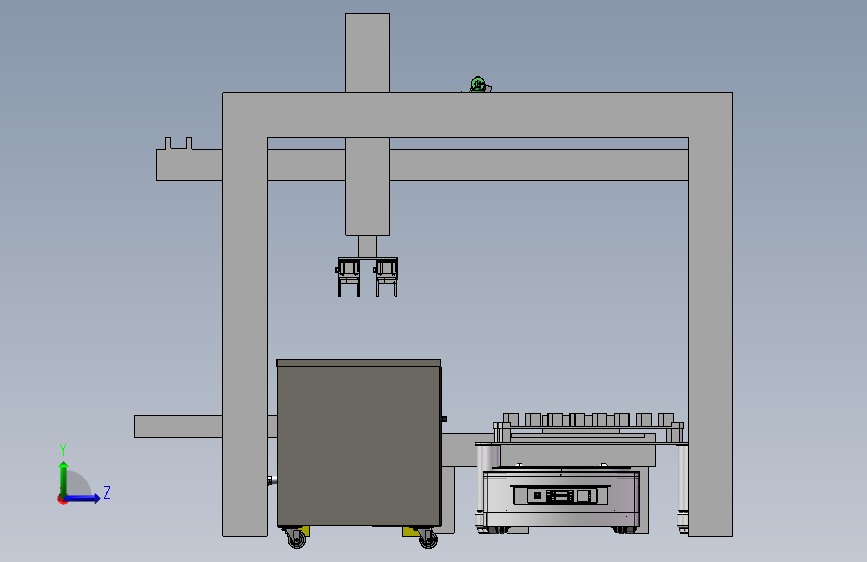Click the control panel display on the AGV
This screenshot has height=562, width=867.
(562, 495)
